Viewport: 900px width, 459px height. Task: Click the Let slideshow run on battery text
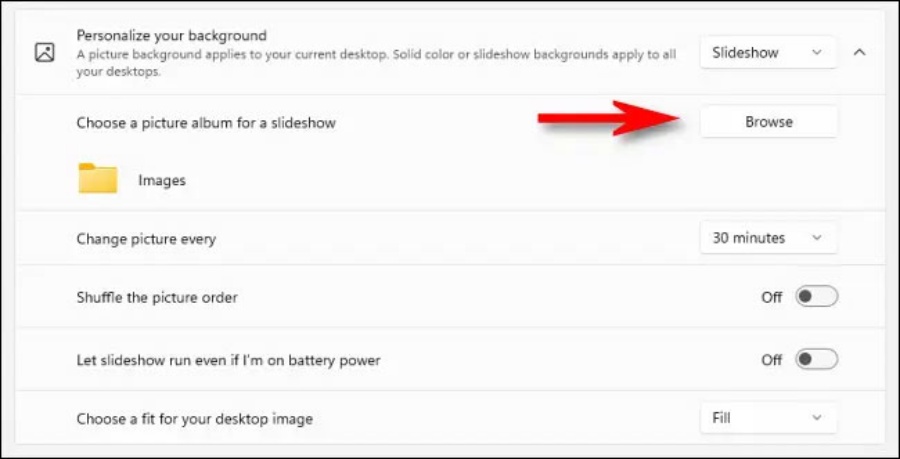(x=228, y=360)
